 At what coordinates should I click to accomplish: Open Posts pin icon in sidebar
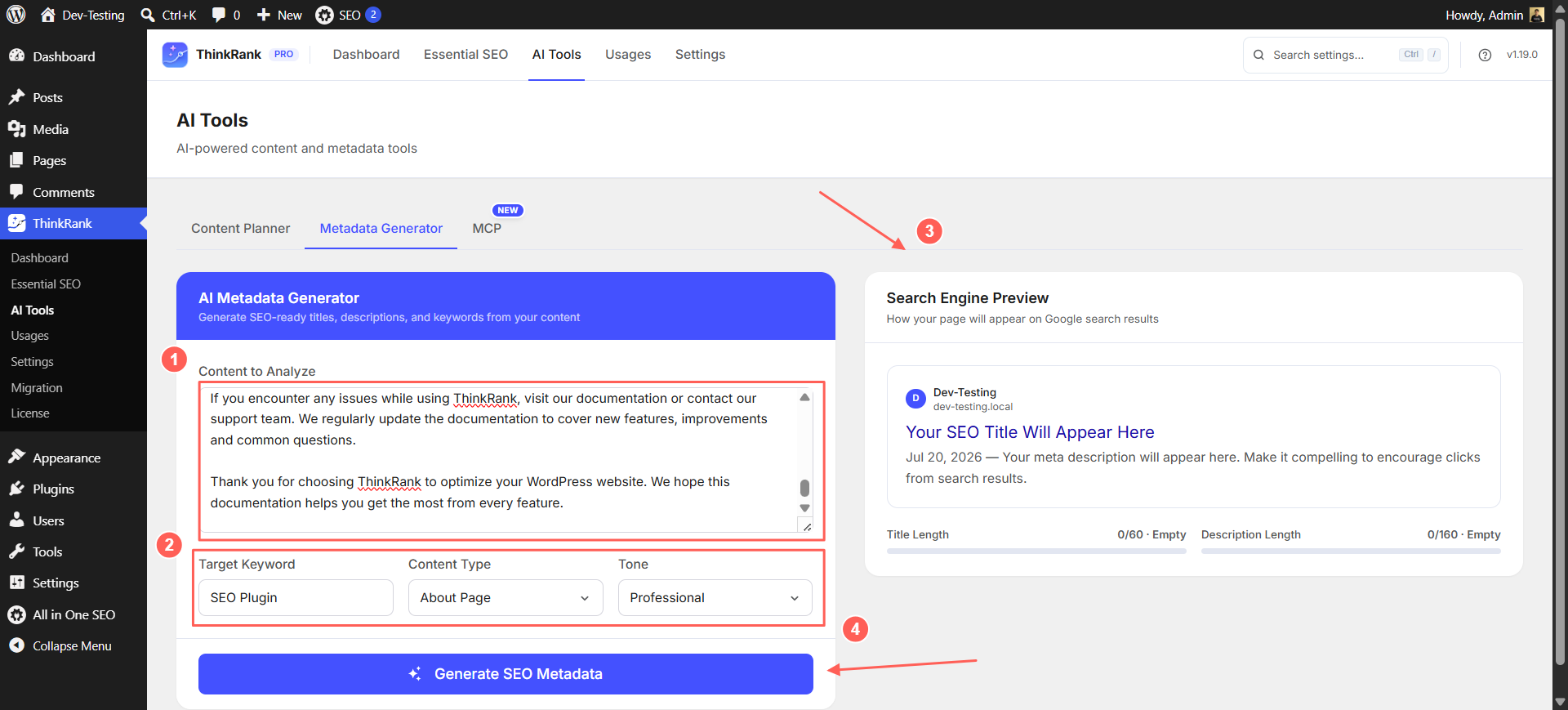[16, 97]
